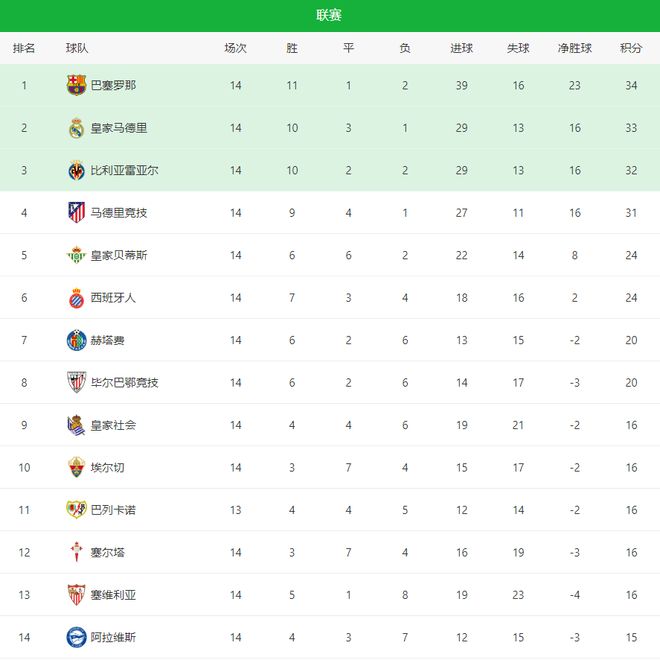
Task: Click the Real Sociedad club crest icon
Action: point(76,425)
